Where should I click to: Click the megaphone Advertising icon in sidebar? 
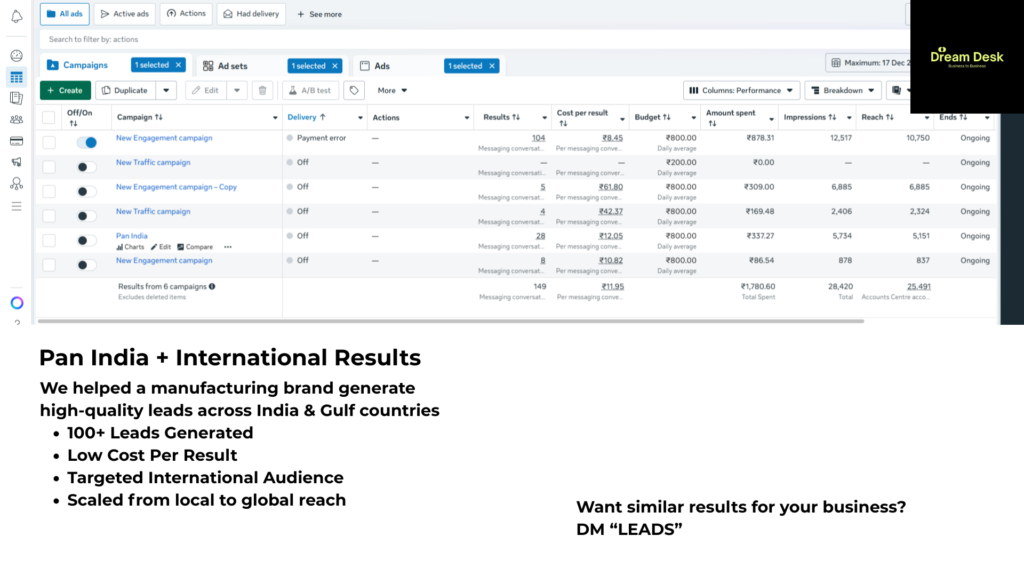click(x=16, y=162)
